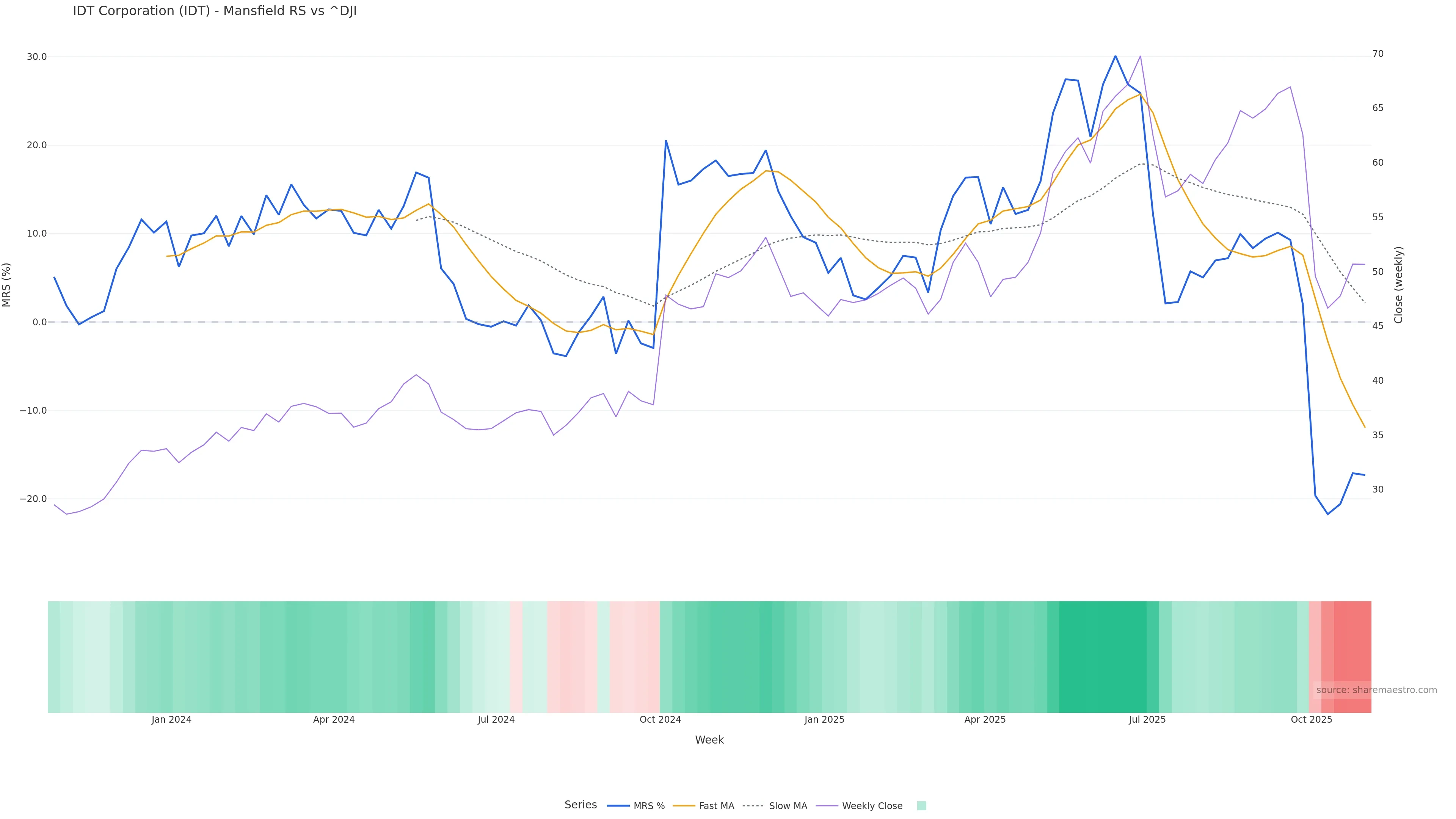Click the 30.0 tick on MRS axis
The height and width of the screenshot is (819, 1456).
37,57
